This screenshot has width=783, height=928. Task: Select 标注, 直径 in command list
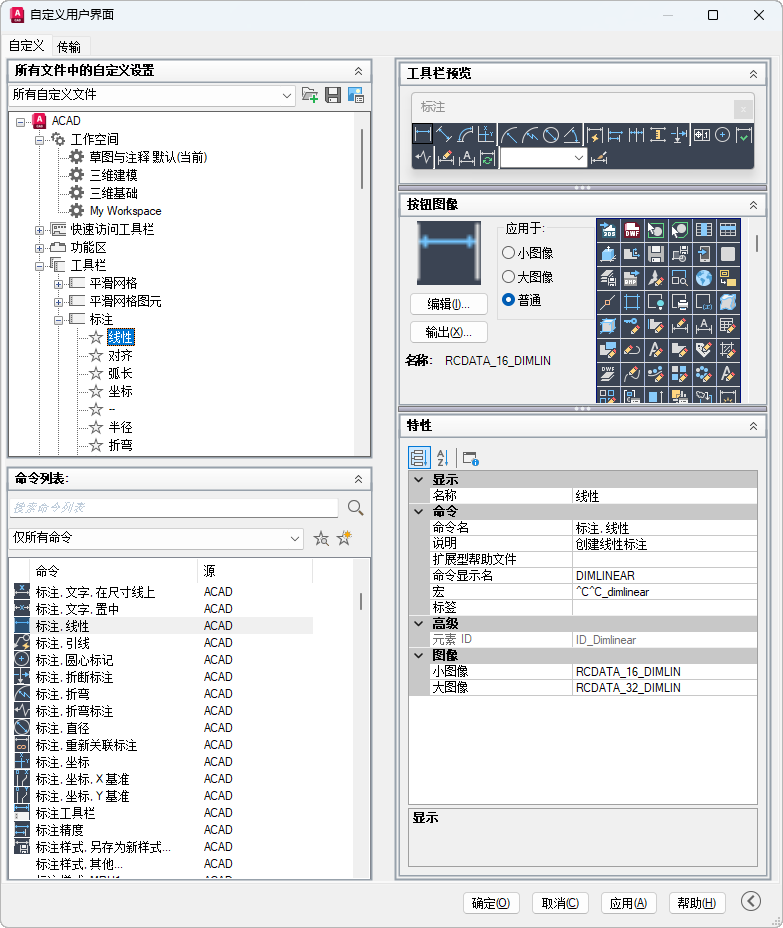pos(62,728)
